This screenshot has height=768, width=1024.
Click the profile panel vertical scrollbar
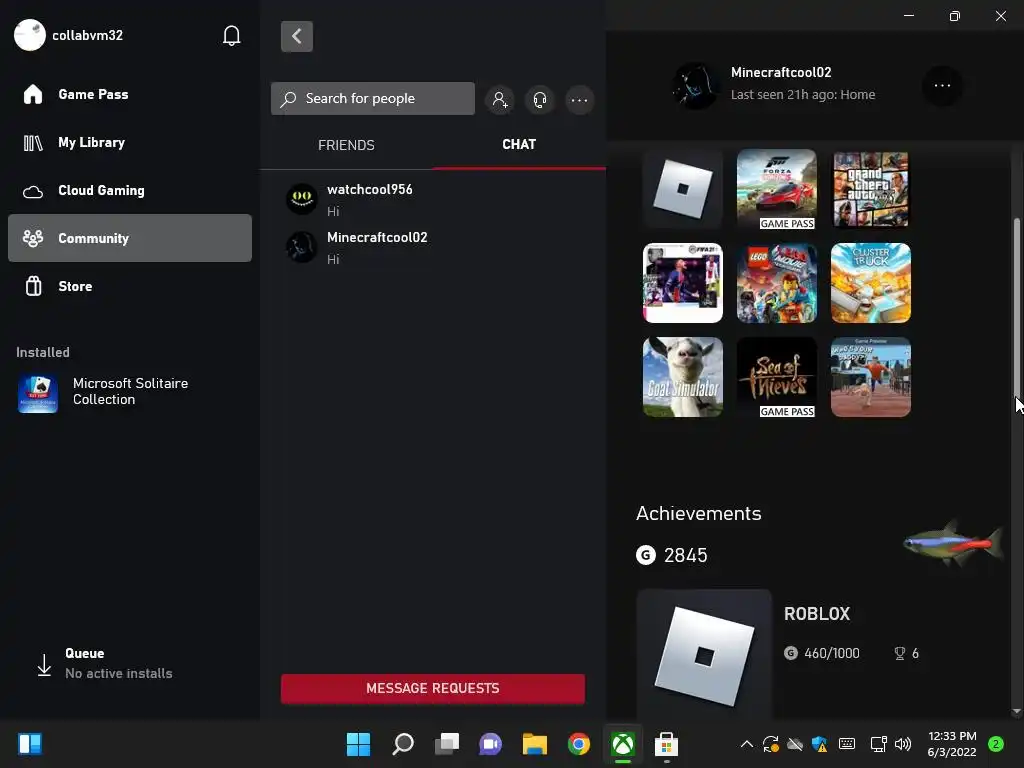pyautogui.click(x=1017, y=307)
